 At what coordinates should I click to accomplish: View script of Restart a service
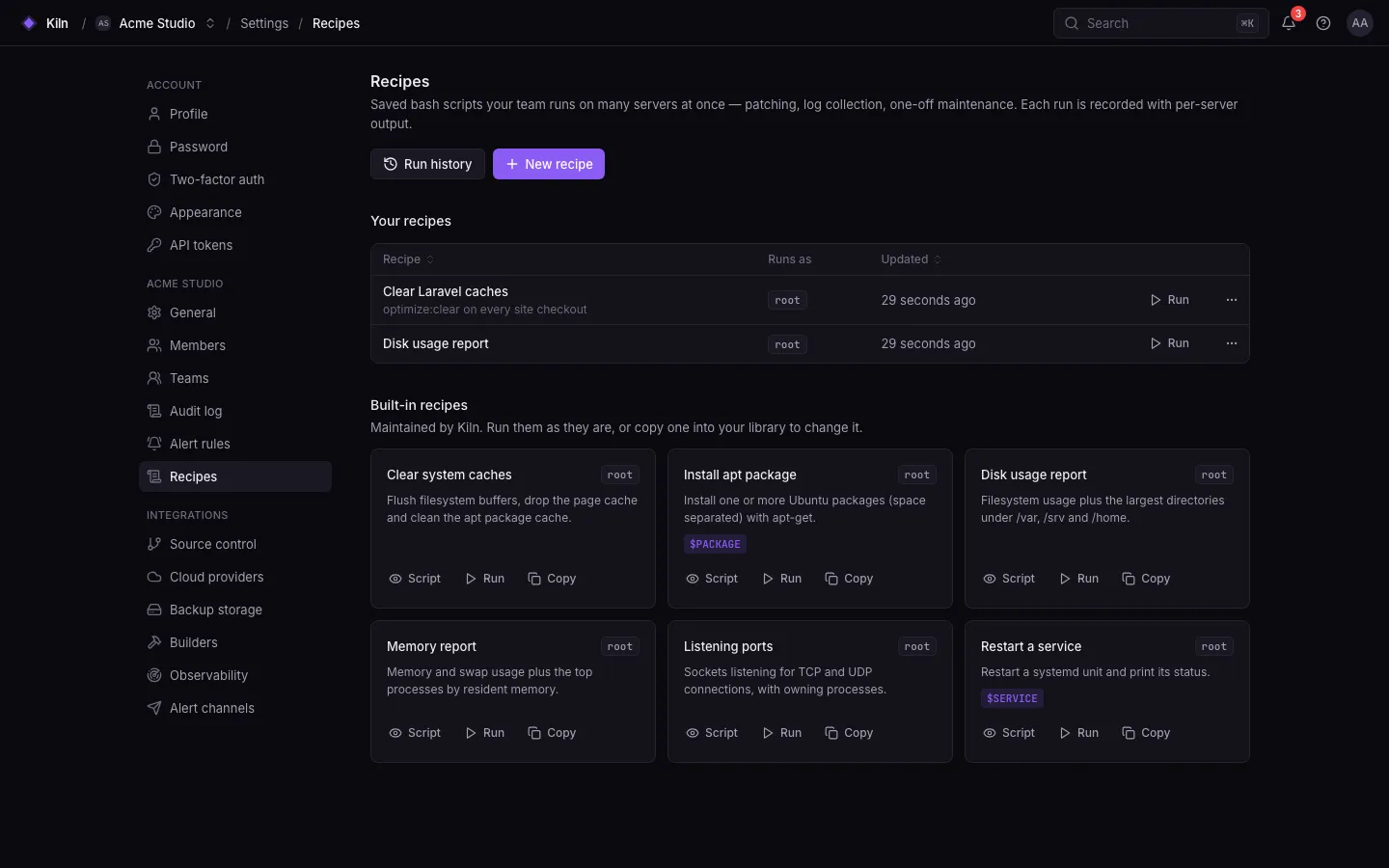pos(1009,733)
